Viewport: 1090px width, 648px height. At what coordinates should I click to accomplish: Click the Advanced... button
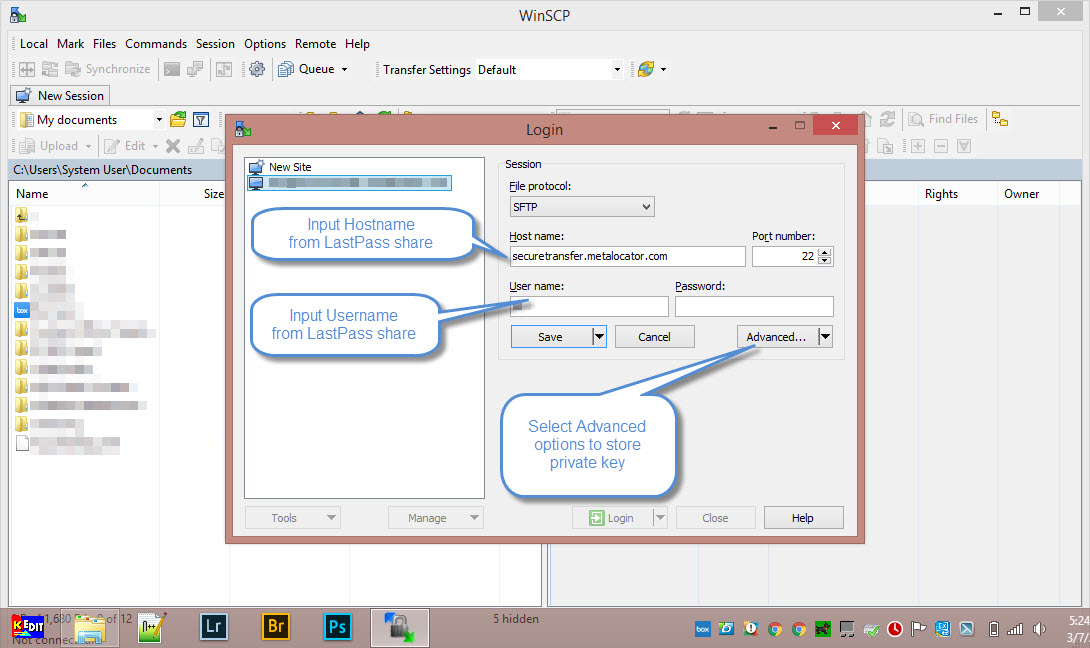(776, 337)
